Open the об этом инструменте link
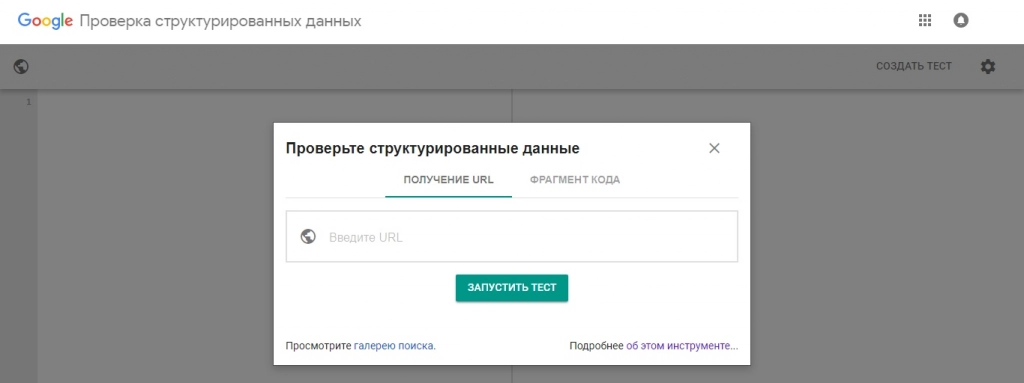Viewport: 1024px width, 383px height. (x=682, y=345)
